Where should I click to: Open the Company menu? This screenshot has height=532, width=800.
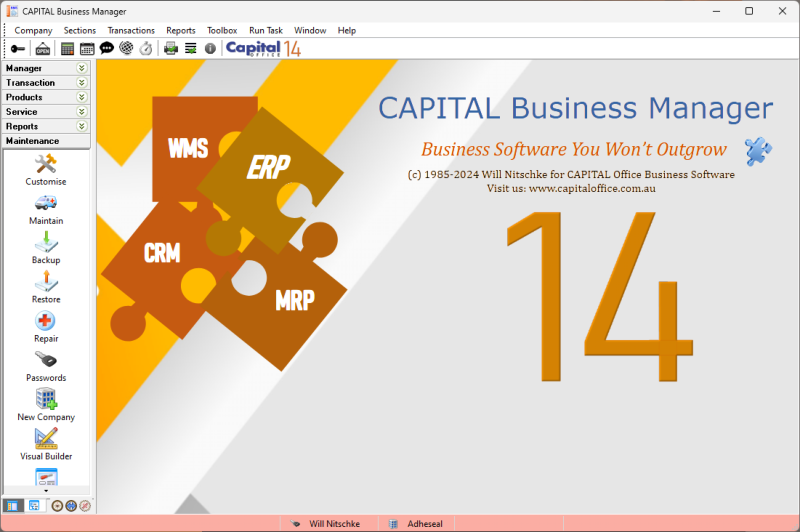click(33, 31)
